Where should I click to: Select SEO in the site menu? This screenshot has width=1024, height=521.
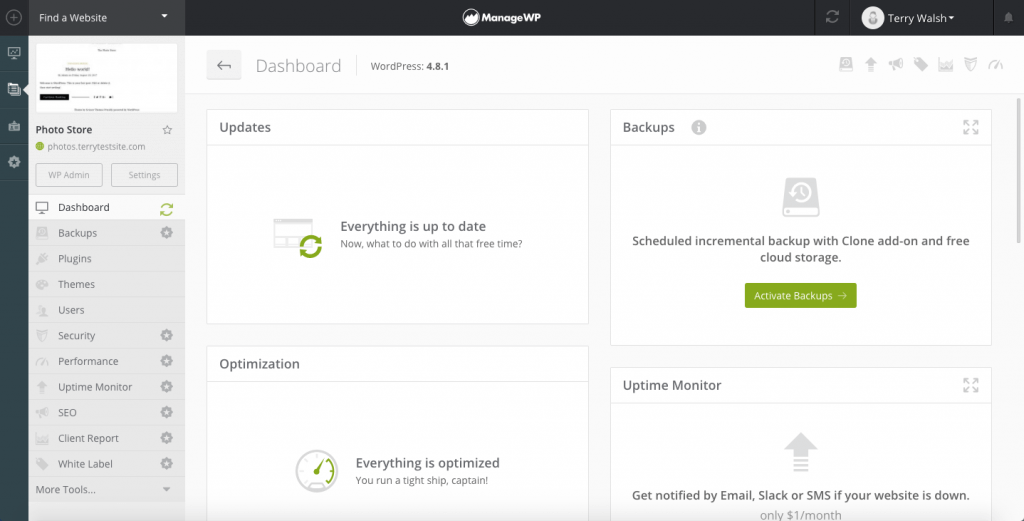106,413
